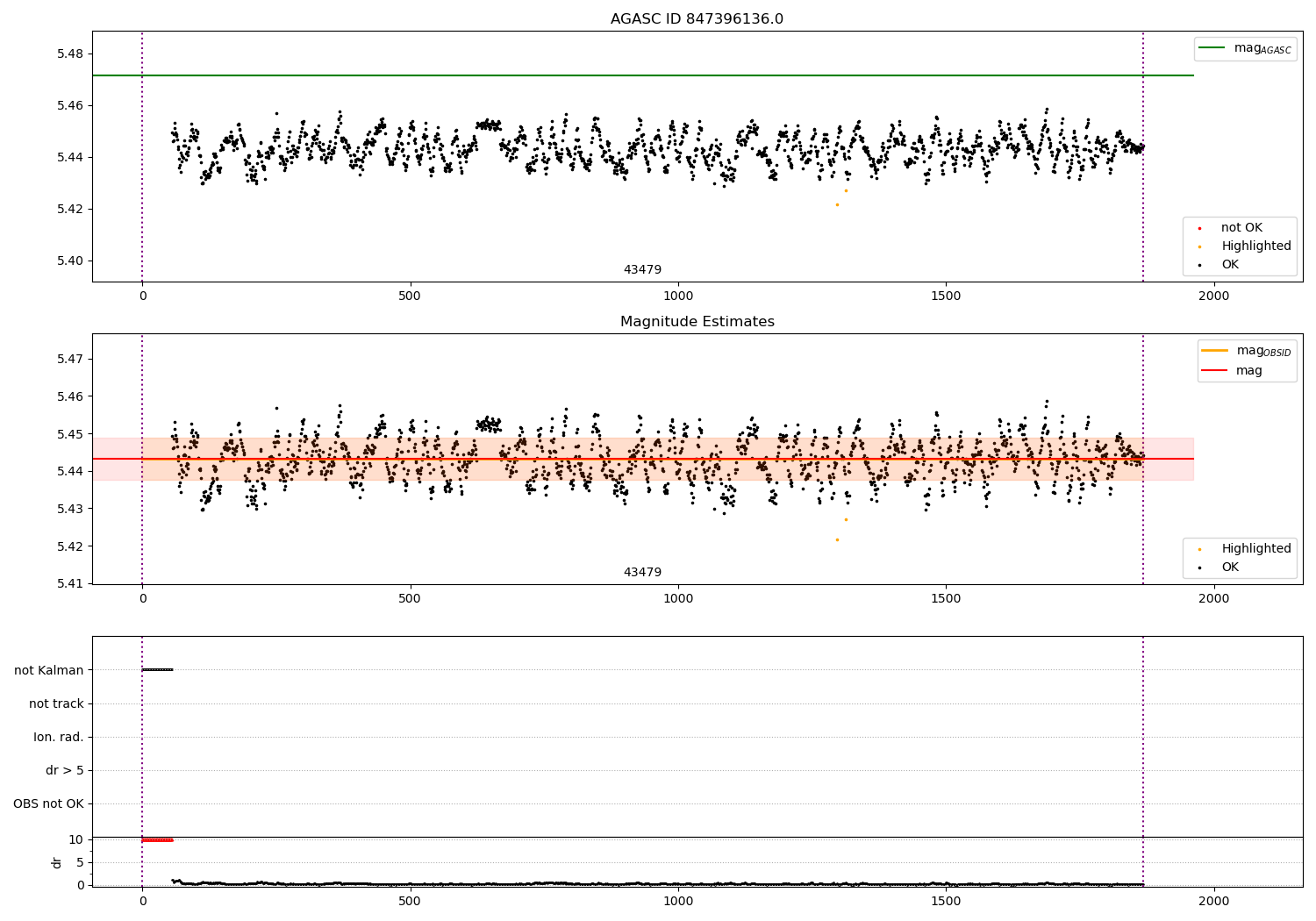Click the mag AGASC legend entry
This screenshot has height=921, width=1316.
pos(1245,48)
